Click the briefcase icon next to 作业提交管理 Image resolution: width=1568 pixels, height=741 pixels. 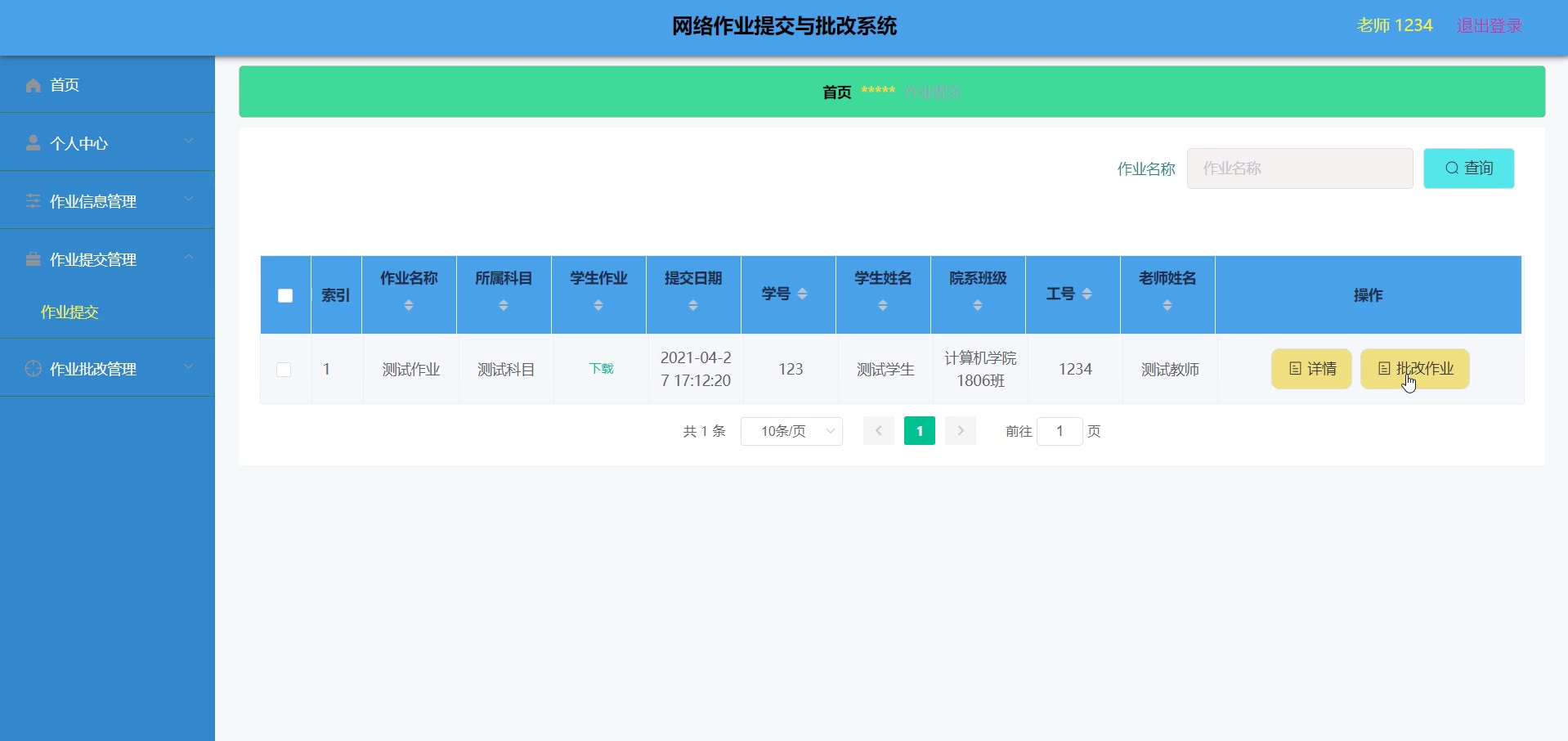click(x=34, y=259)
